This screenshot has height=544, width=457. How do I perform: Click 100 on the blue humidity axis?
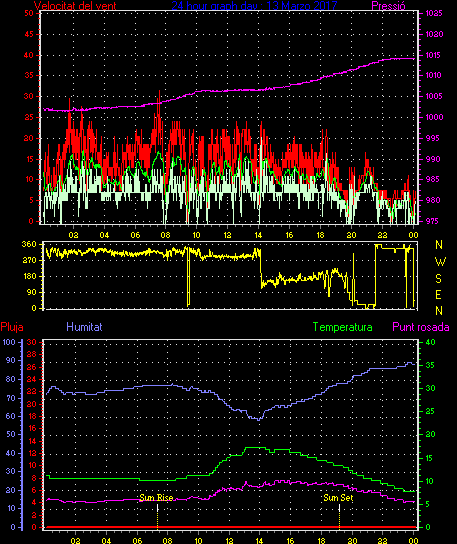tap(9, 342)
